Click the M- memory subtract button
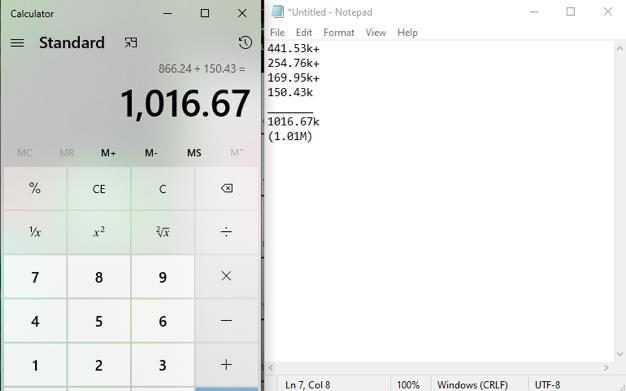This screenshot has height=391, width=626. click(x=151, y=153)
